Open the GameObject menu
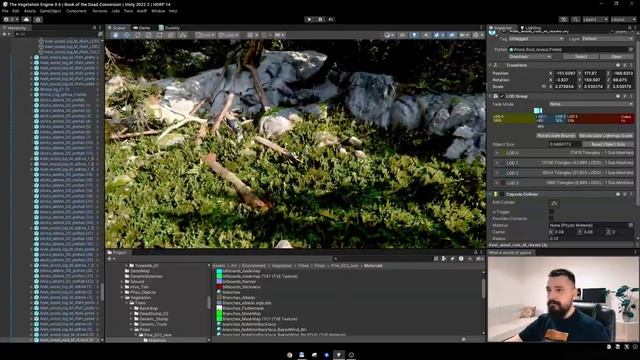 pyautogui.click(x=50, y=11)
